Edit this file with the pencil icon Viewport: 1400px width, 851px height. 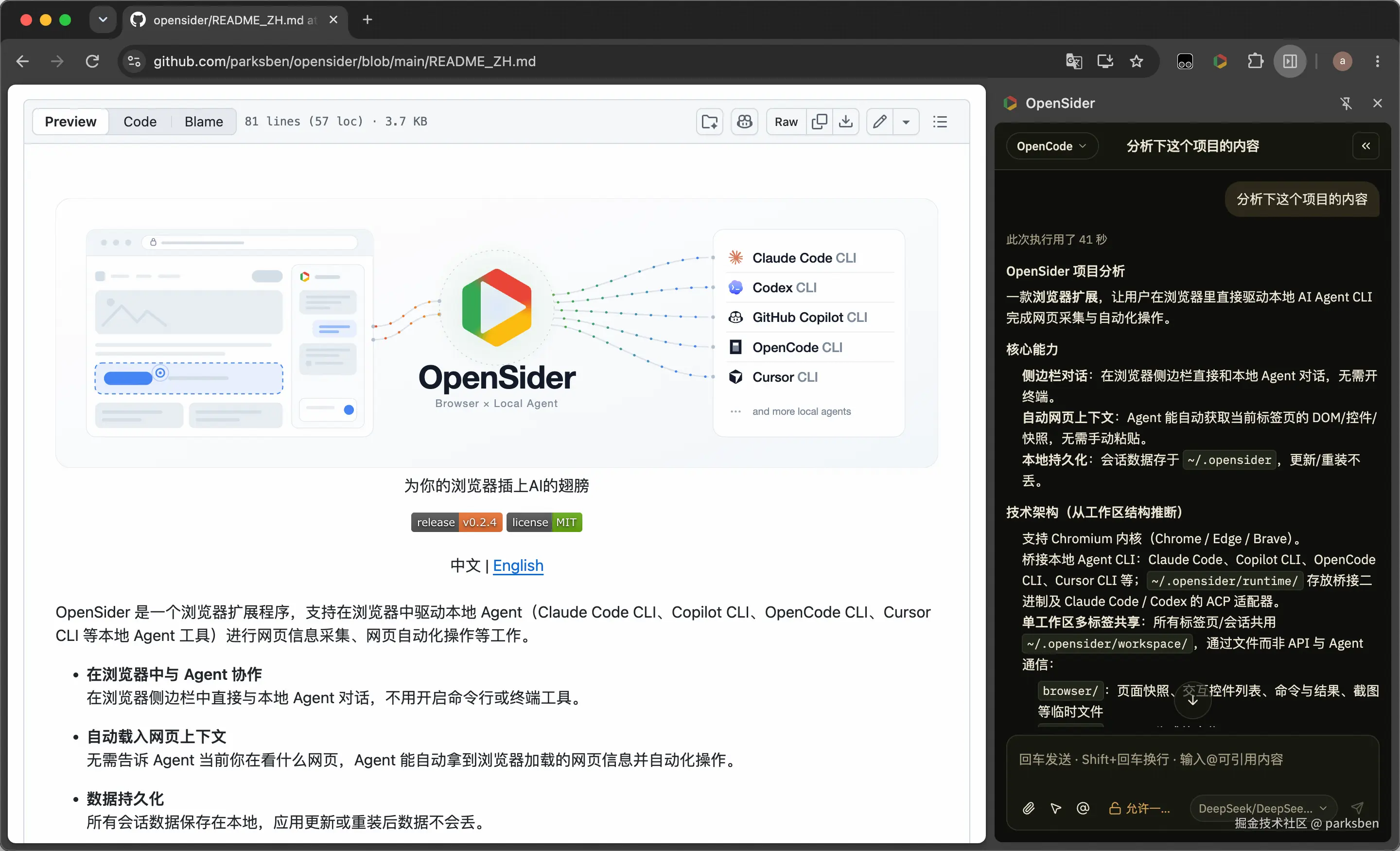(879, 122)
